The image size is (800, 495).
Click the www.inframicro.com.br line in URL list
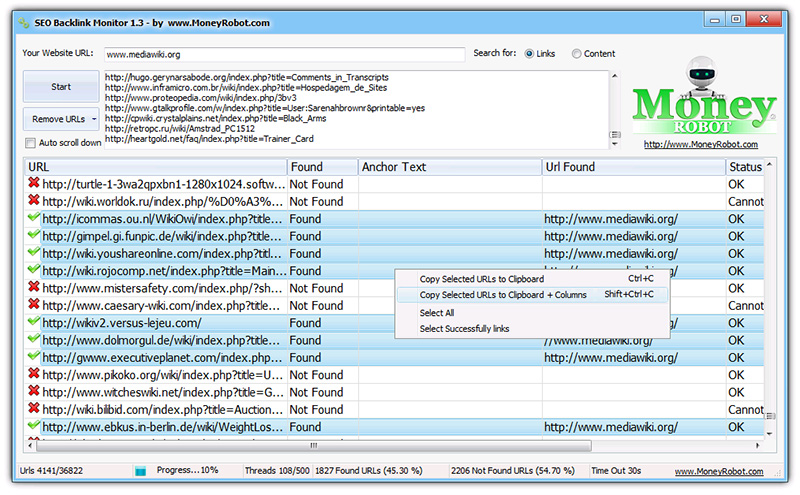(x=246, y=87)
